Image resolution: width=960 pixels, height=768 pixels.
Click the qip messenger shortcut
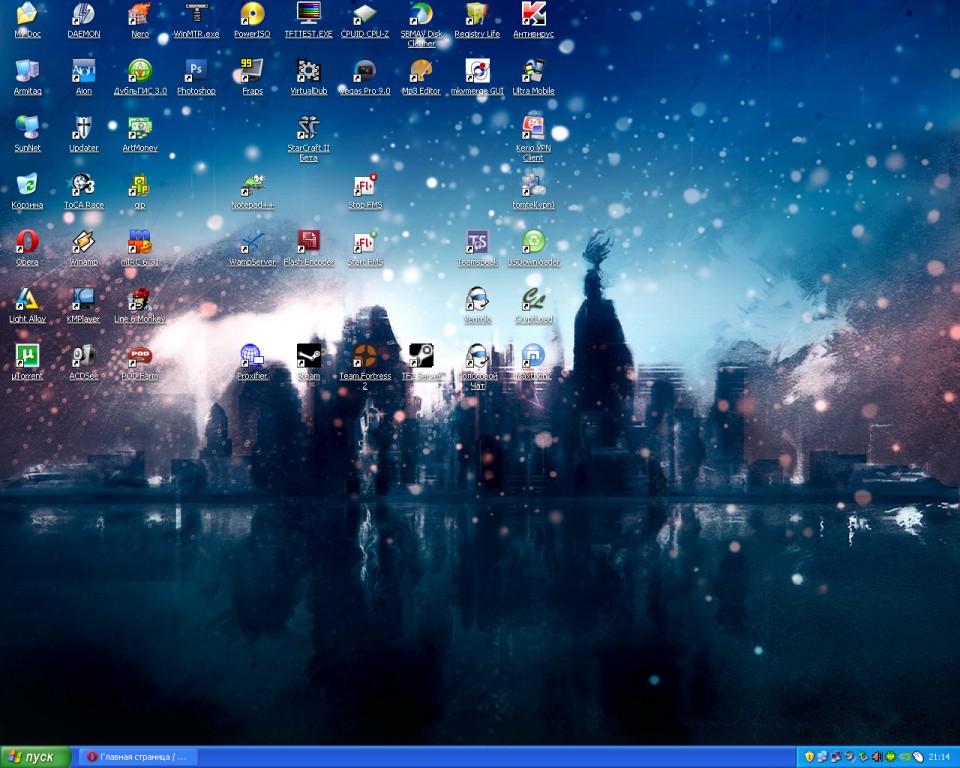pos(140,185)
